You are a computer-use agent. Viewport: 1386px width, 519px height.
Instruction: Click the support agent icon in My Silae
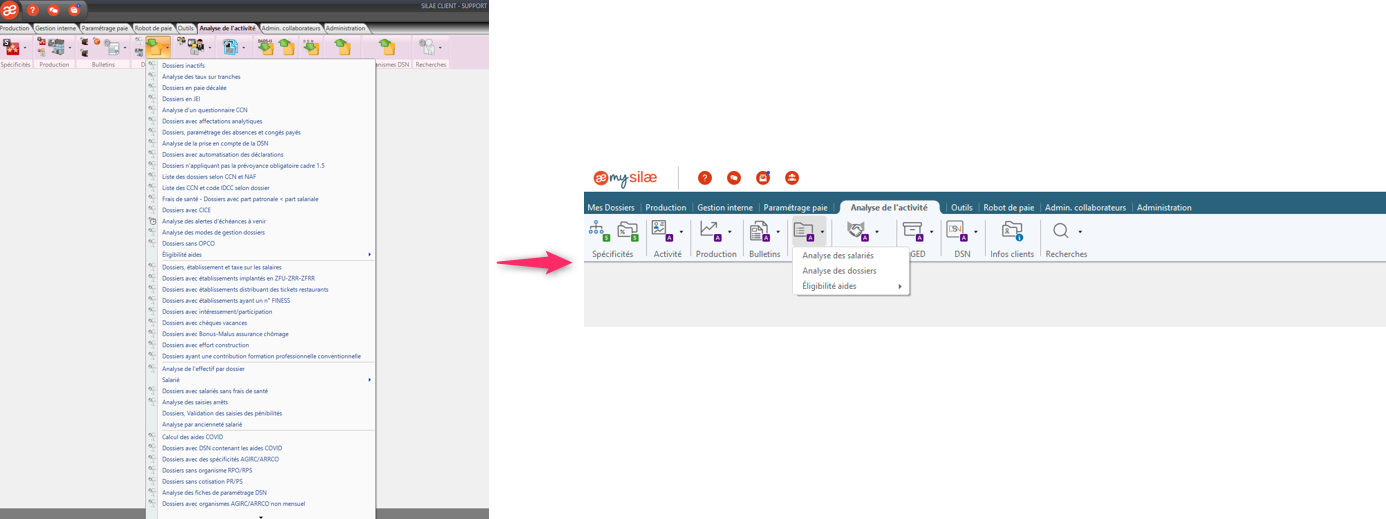[792, 178]
